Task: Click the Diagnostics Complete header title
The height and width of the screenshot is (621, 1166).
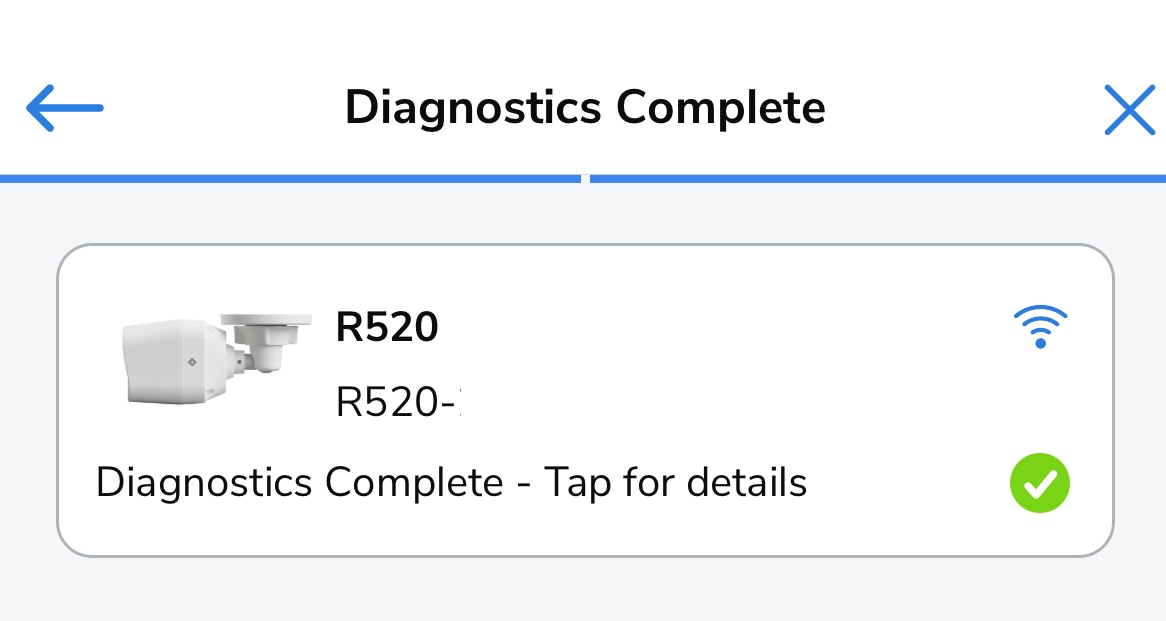Action: (x=585, y=108)
